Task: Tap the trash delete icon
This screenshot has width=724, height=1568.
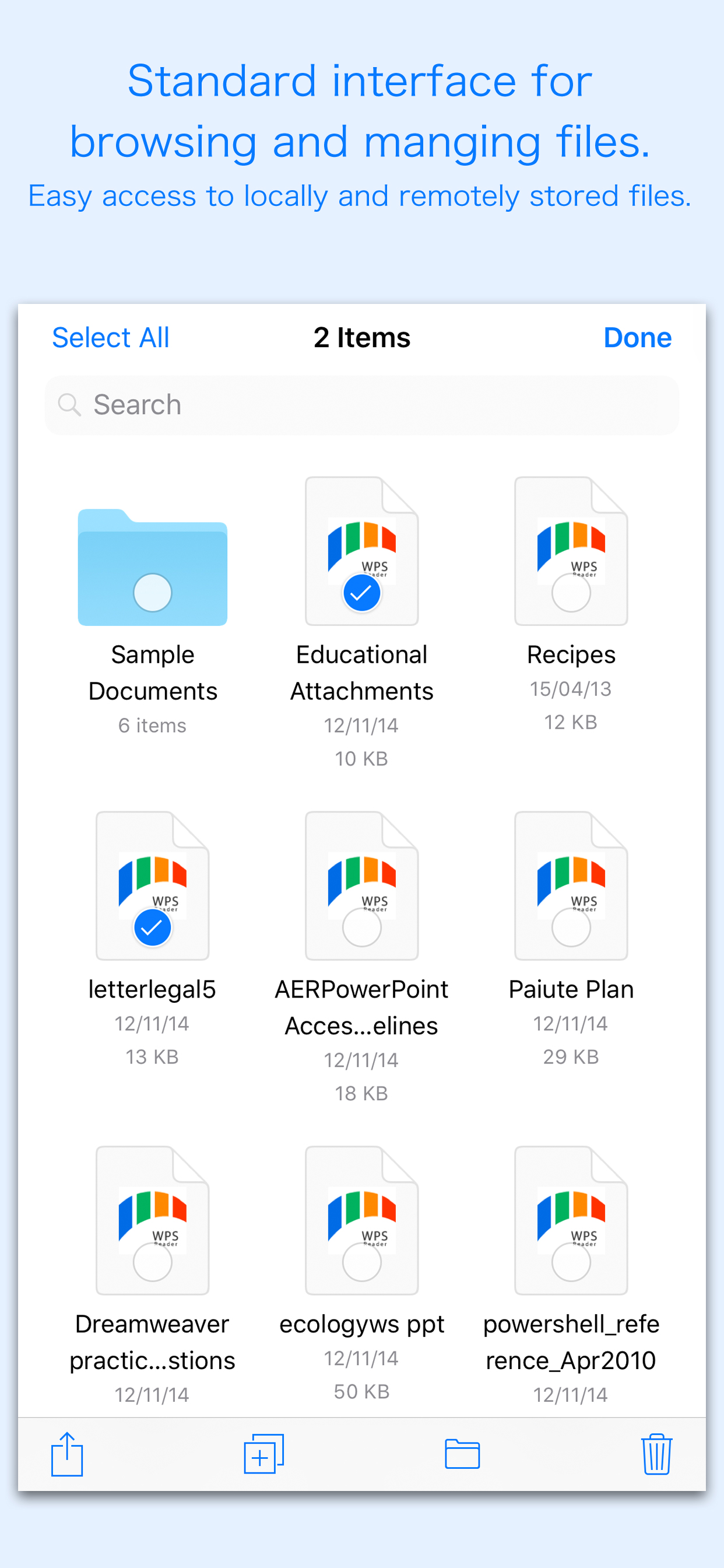Action: click(656, 1454)
